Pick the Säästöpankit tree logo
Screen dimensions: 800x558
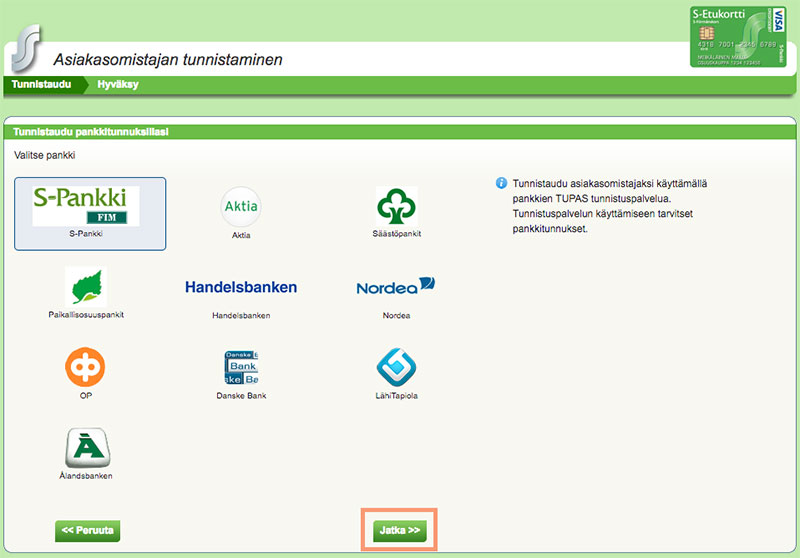pos(396,206)
